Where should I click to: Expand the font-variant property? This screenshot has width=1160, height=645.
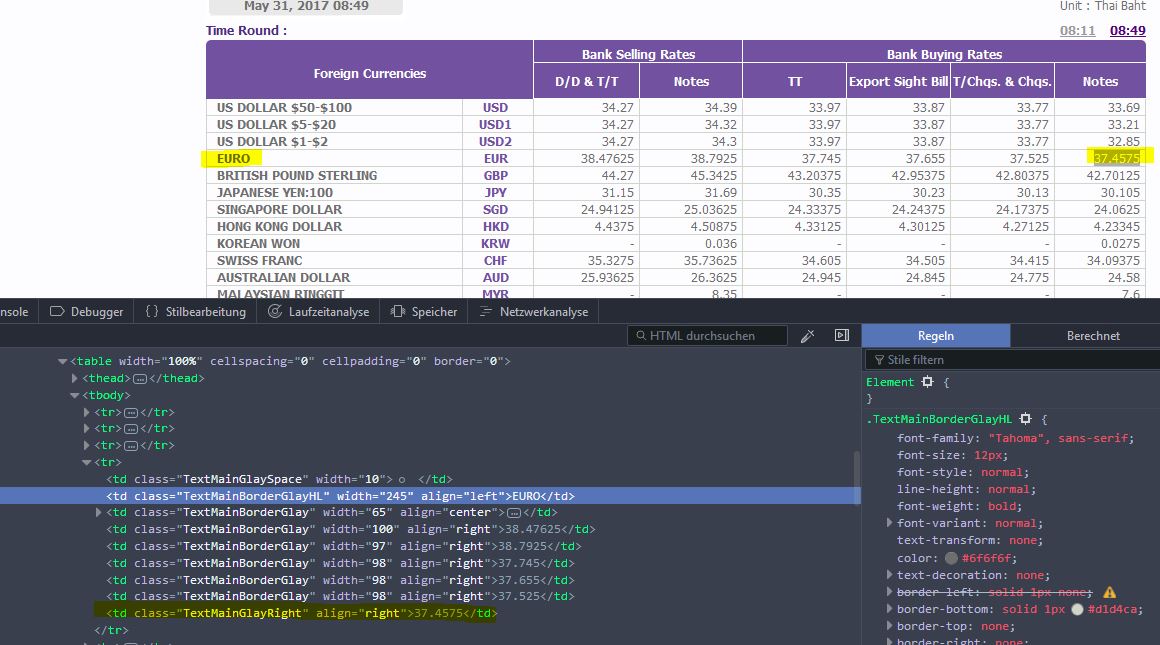pyautogui.click(x=889, y=523)
